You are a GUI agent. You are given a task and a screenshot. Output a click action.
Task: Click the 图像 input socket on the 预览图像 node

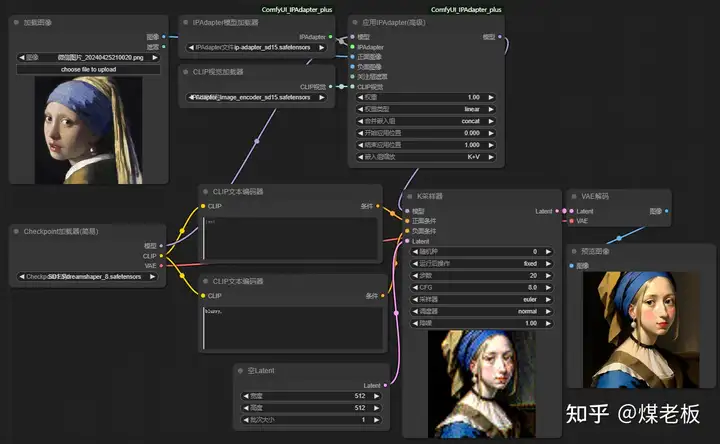point(571,266)
